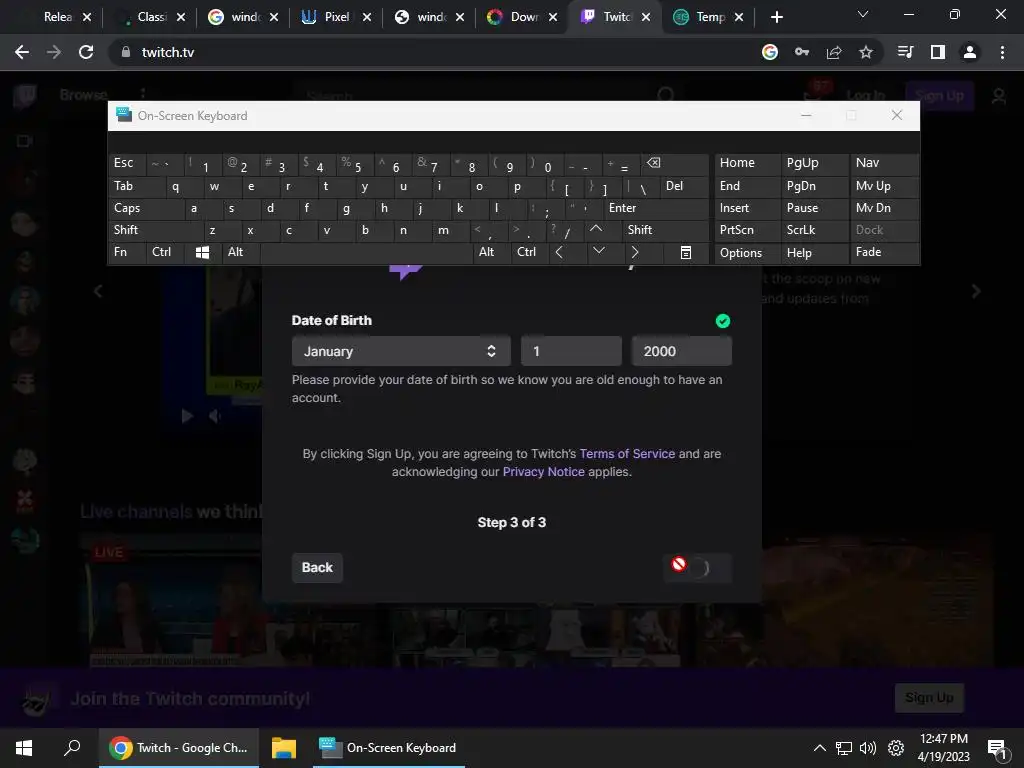Open the media control icon in Chrome toolbar
The width and height of the screenshot is (1024, 768).
pos(906,52)
